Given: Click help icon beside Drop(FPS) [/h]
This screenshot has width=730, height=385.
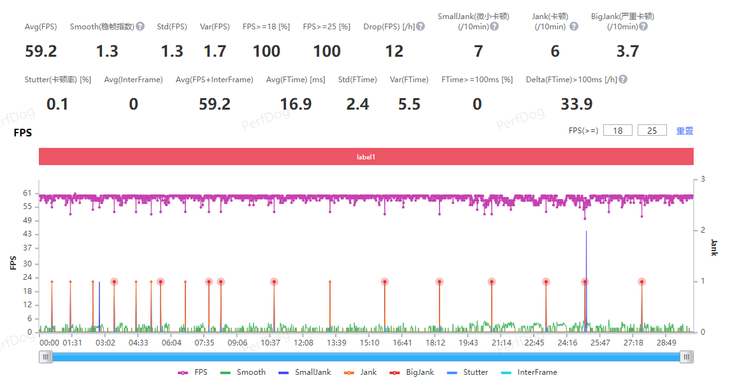Looking at the screenshot, I should point(420,27).
